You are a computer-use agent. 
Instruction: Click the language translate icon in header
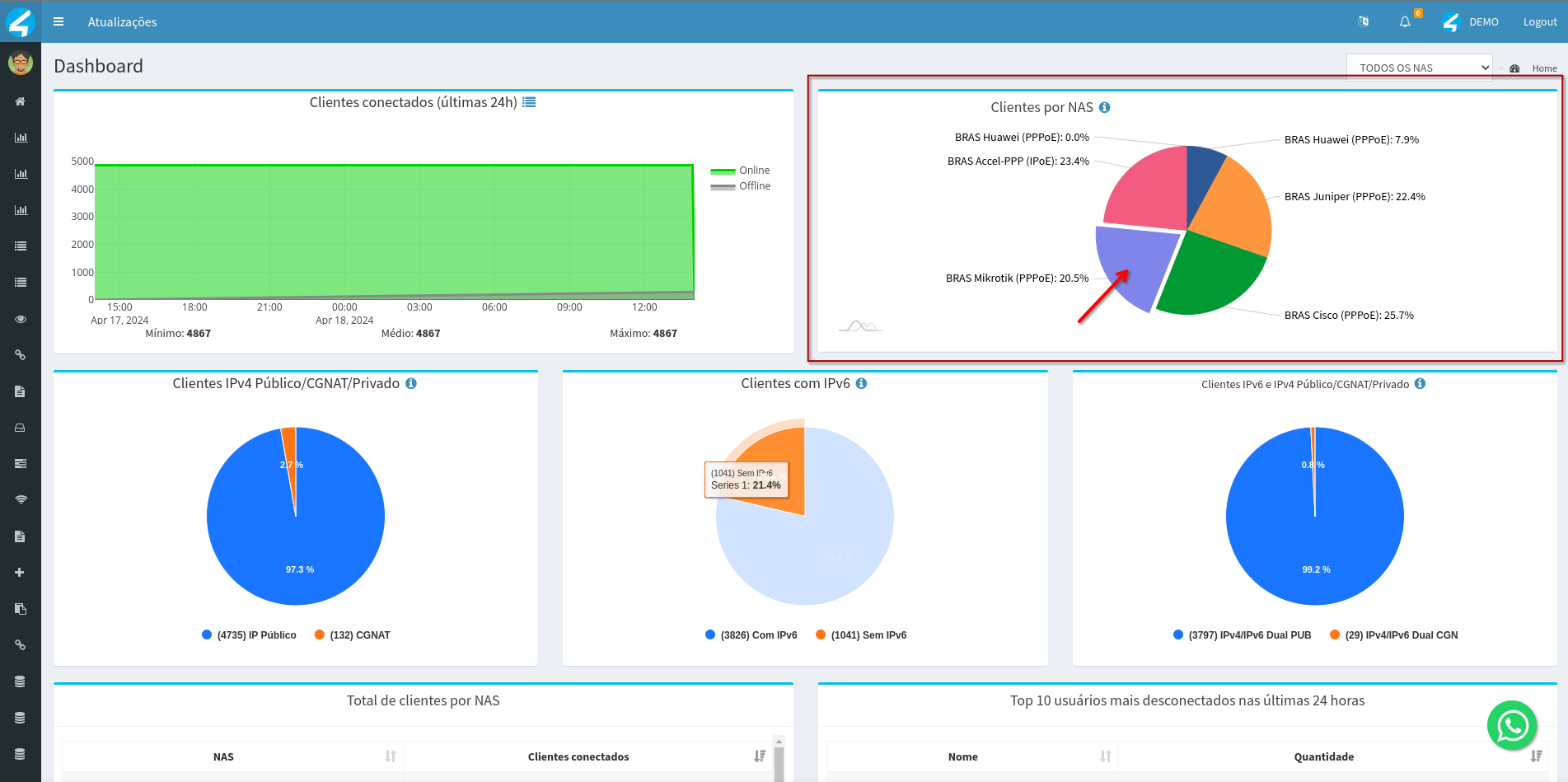coord(1364,21)
